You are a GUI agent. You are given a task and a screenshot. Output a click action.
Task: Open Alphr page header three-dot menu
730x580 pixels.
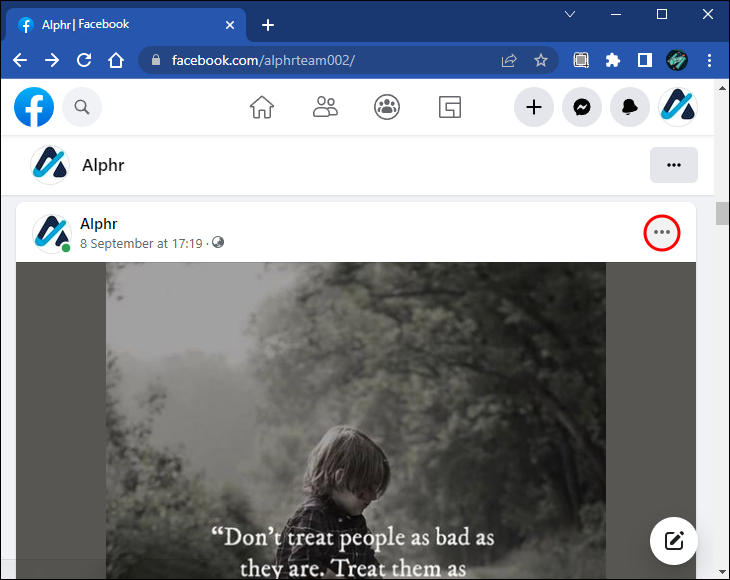[674, 165]
